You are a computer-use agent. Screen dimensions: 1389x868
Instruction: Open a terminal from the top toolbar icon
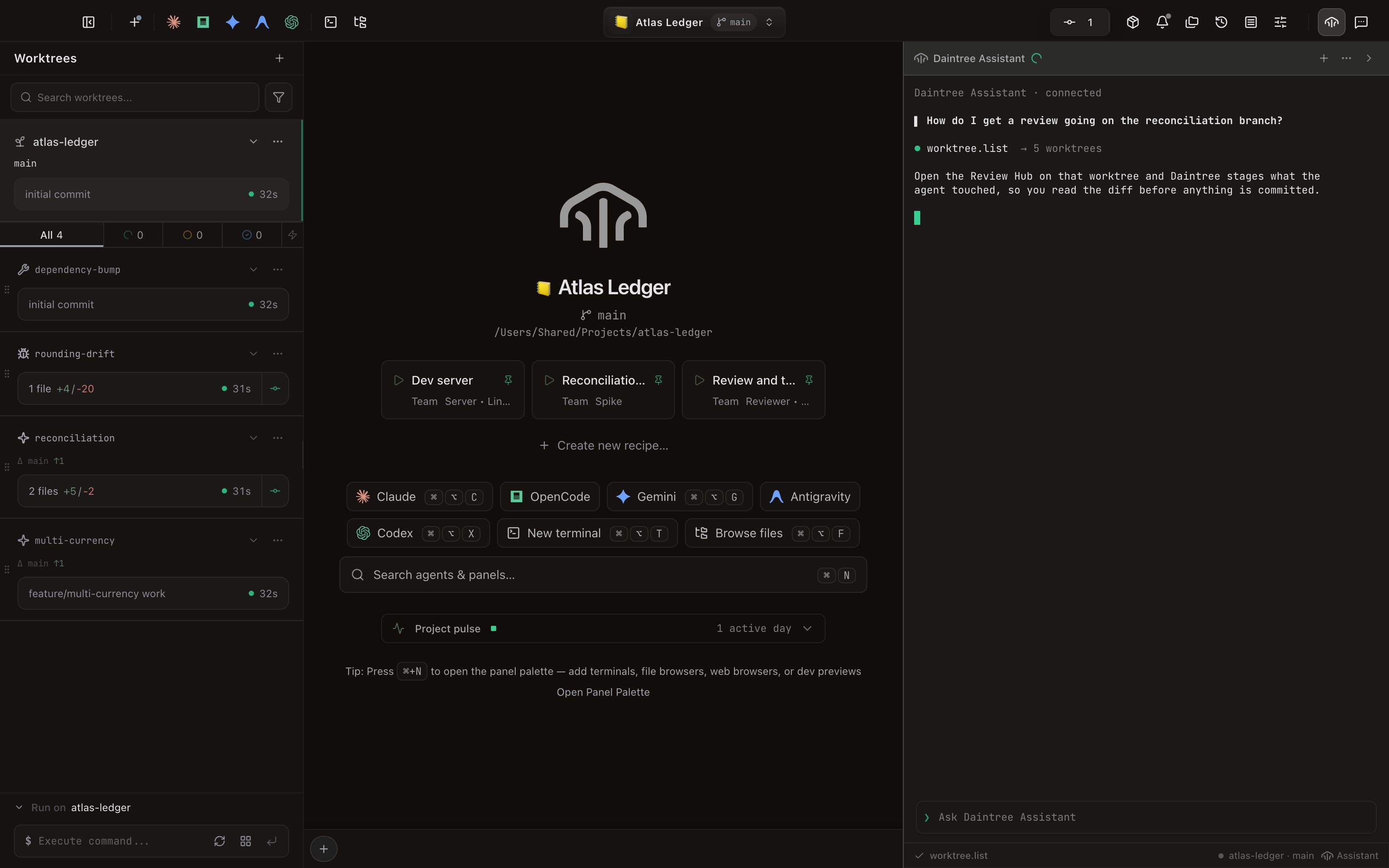(x=331, y=23)
